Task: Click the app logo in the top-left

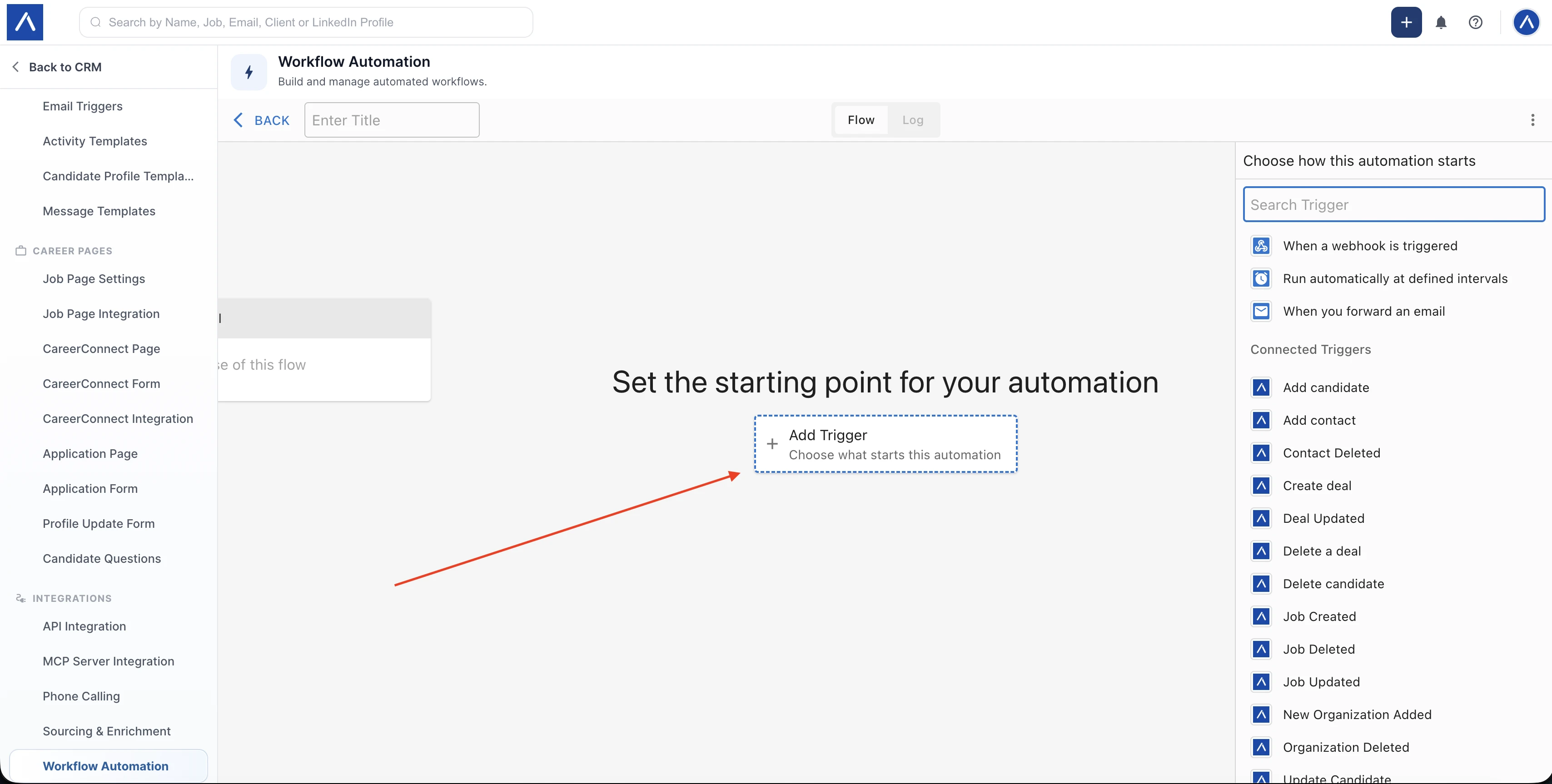Action: click(25, 22)
